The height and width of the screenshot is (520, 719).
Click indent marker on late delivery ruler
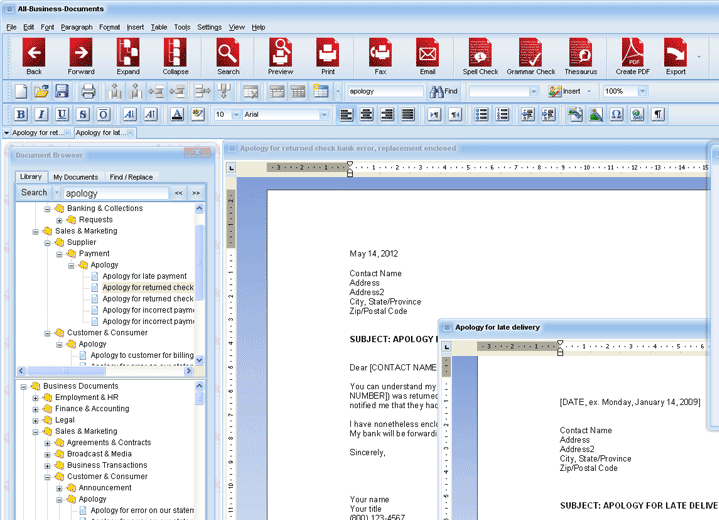pyautogui.click(x=560, y=348)
